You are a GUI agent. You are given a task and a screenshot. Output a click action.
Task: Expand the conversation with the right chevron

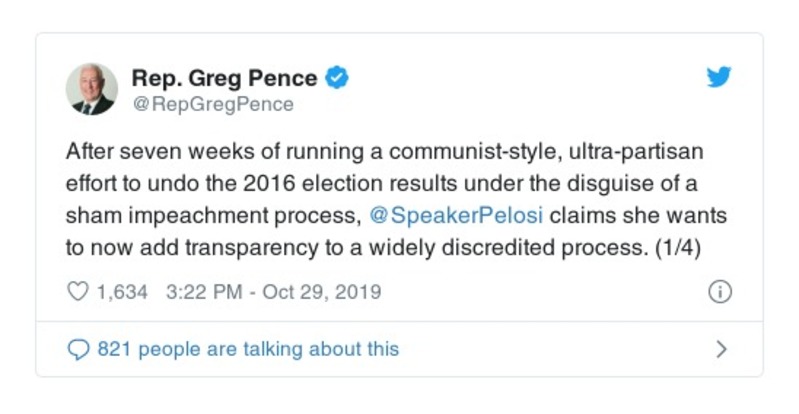coord(721,349)
